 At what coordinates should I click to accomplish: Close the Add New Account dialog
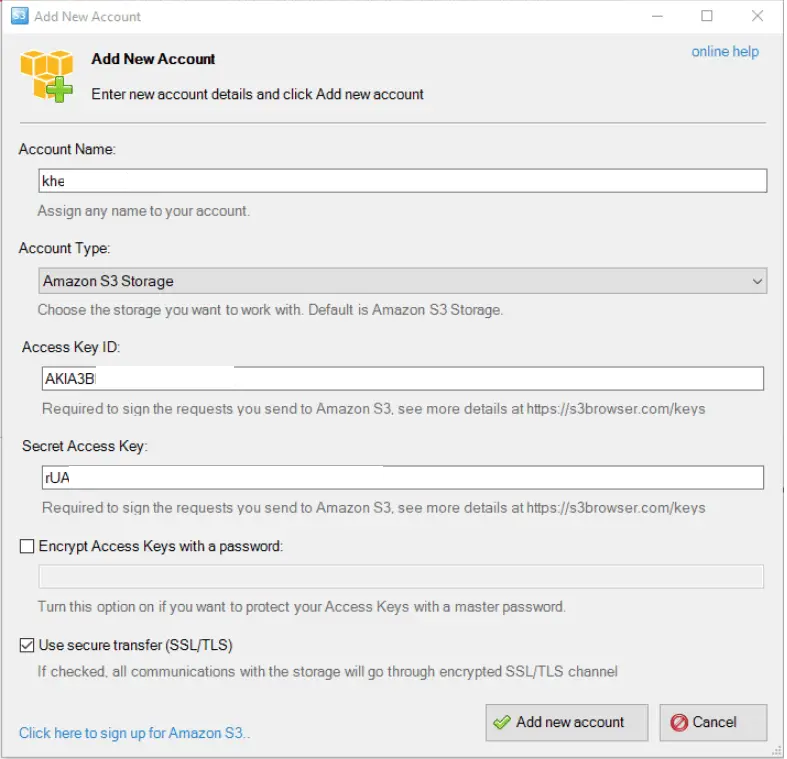click(x=758, y=16)
